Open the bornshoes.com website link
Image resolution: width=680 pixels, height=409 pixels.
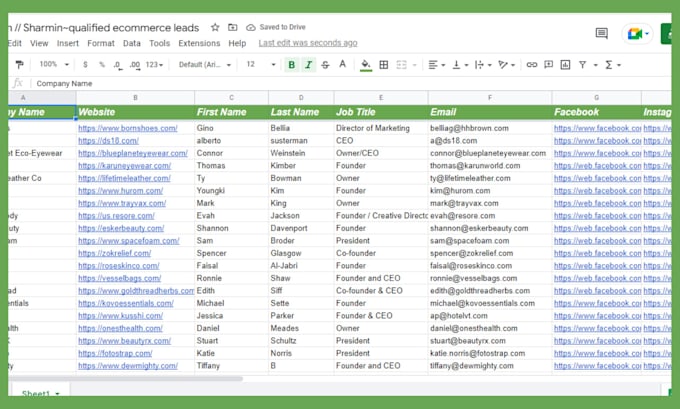[128, 128]
